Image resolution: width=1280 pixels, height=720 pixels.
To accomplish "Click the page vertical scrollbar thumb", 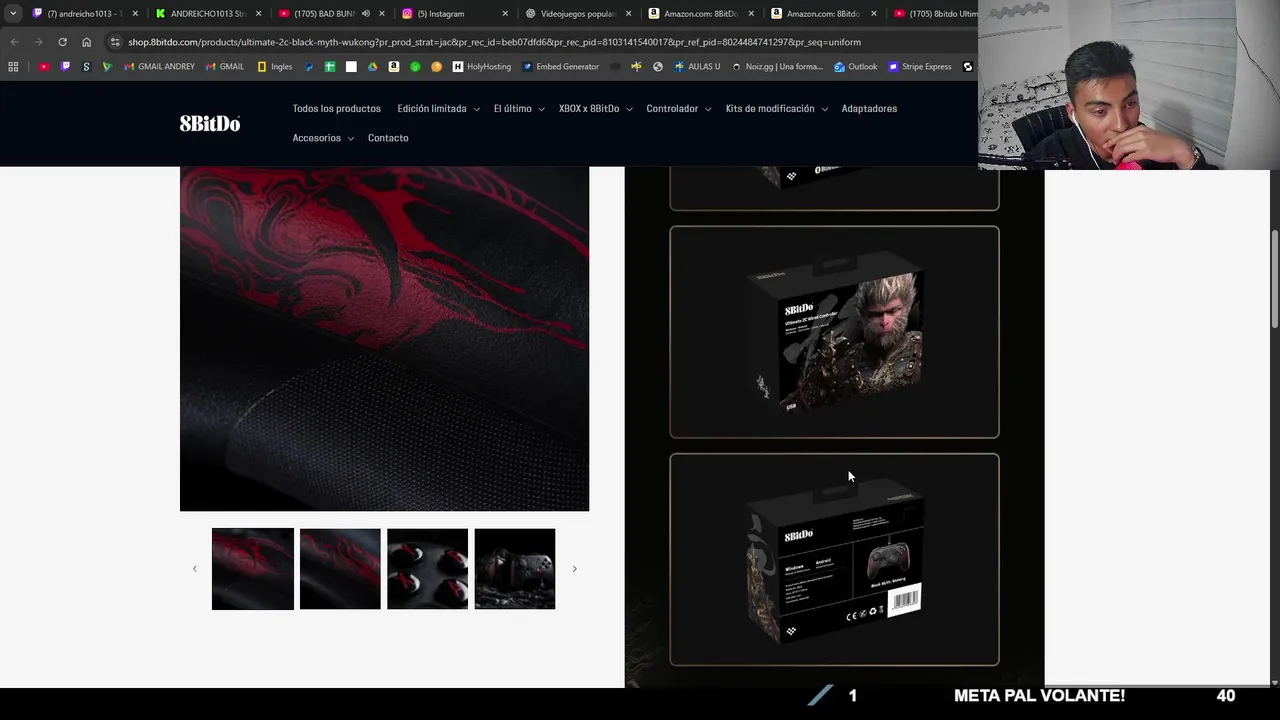I will (1274, 278).
